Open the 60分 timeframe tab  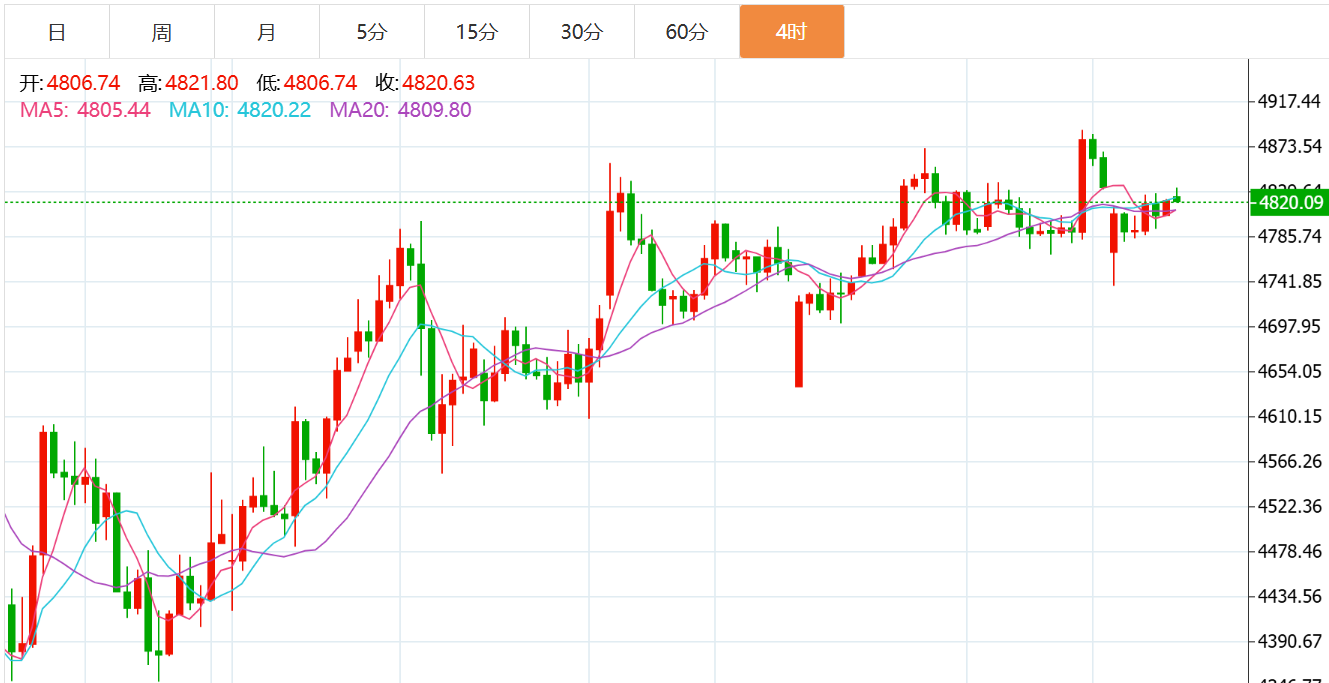point(686,32)
